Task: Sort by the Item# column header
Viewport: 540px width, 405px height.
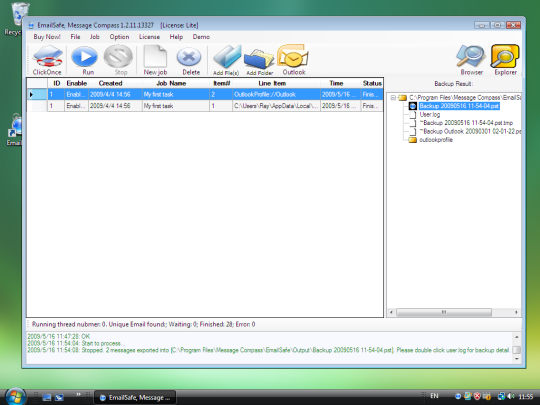Action: click(221, 83)
